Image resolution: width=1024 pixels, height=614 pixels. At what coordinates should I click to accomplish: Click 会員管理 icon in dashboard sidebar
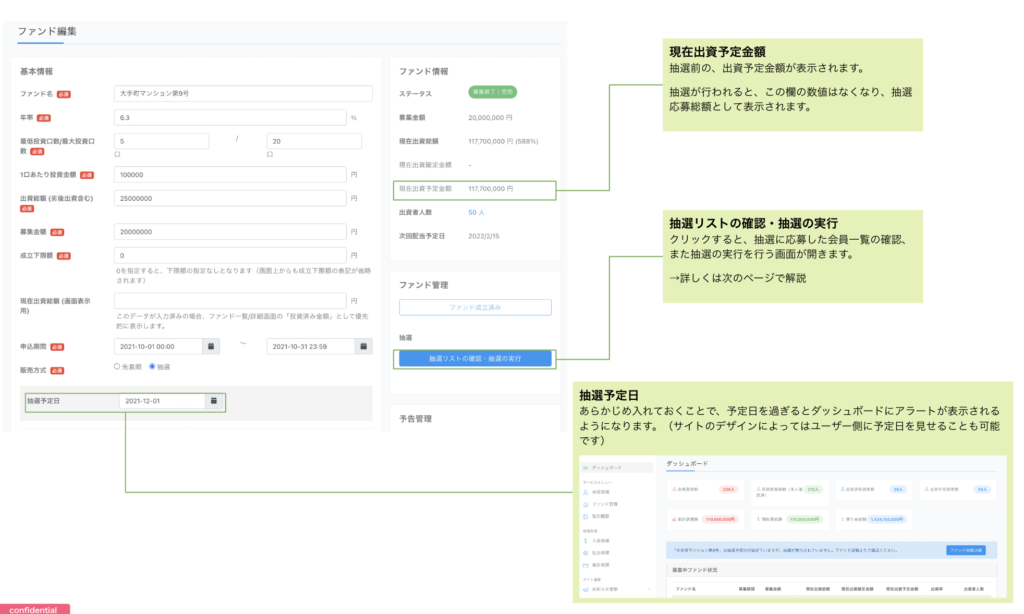[x=585, y=493]
